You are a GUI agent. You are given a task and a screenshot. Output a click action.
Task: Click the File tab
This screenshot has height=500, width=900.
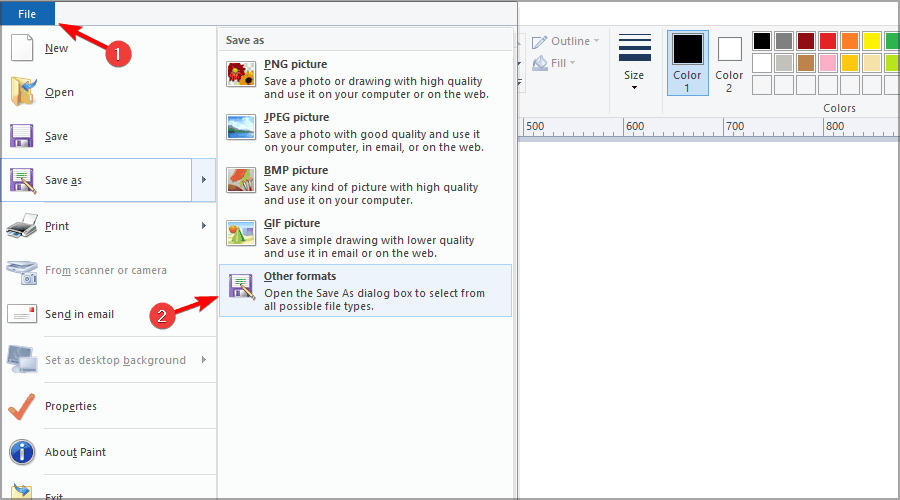click(27, 13)
